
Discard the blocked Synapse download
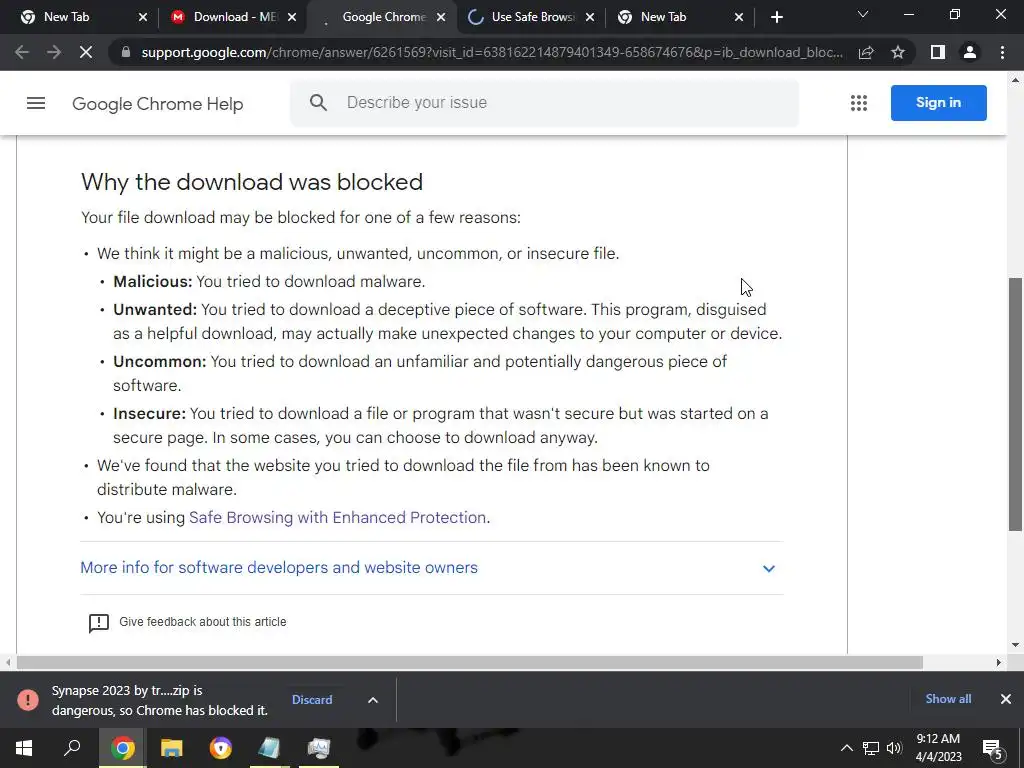pos(312,699)
